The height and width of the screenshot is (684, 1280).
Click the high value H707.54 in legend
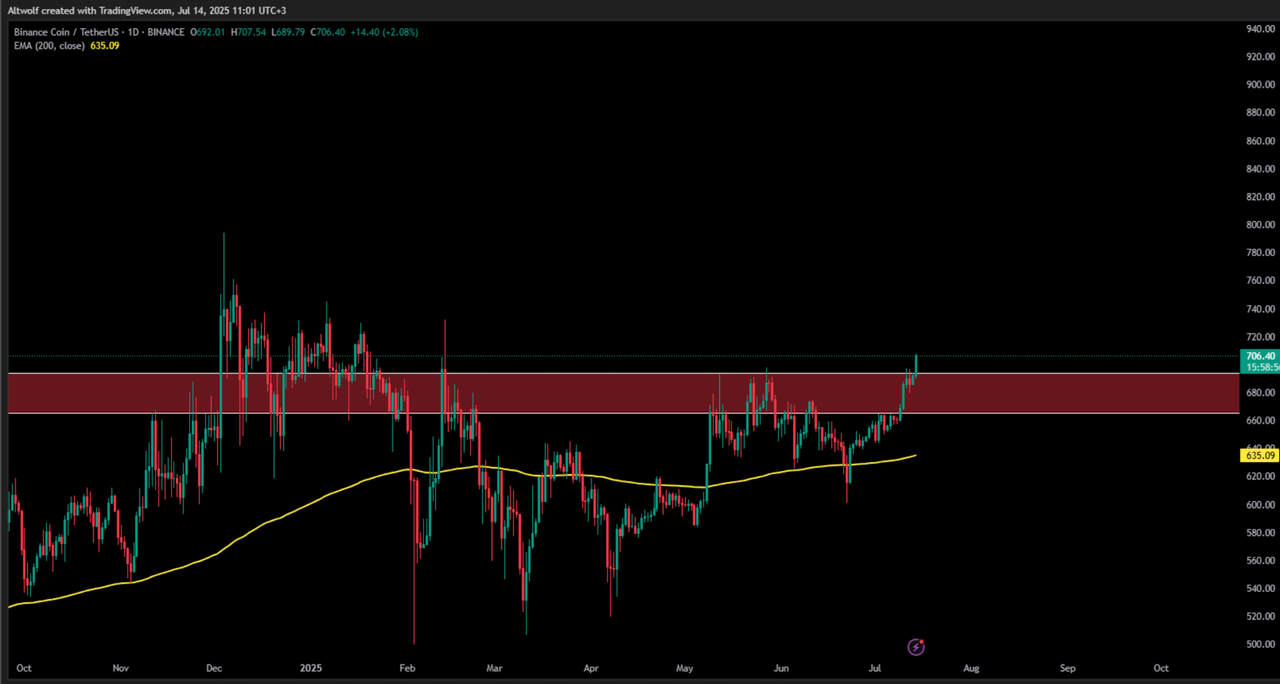249,32
